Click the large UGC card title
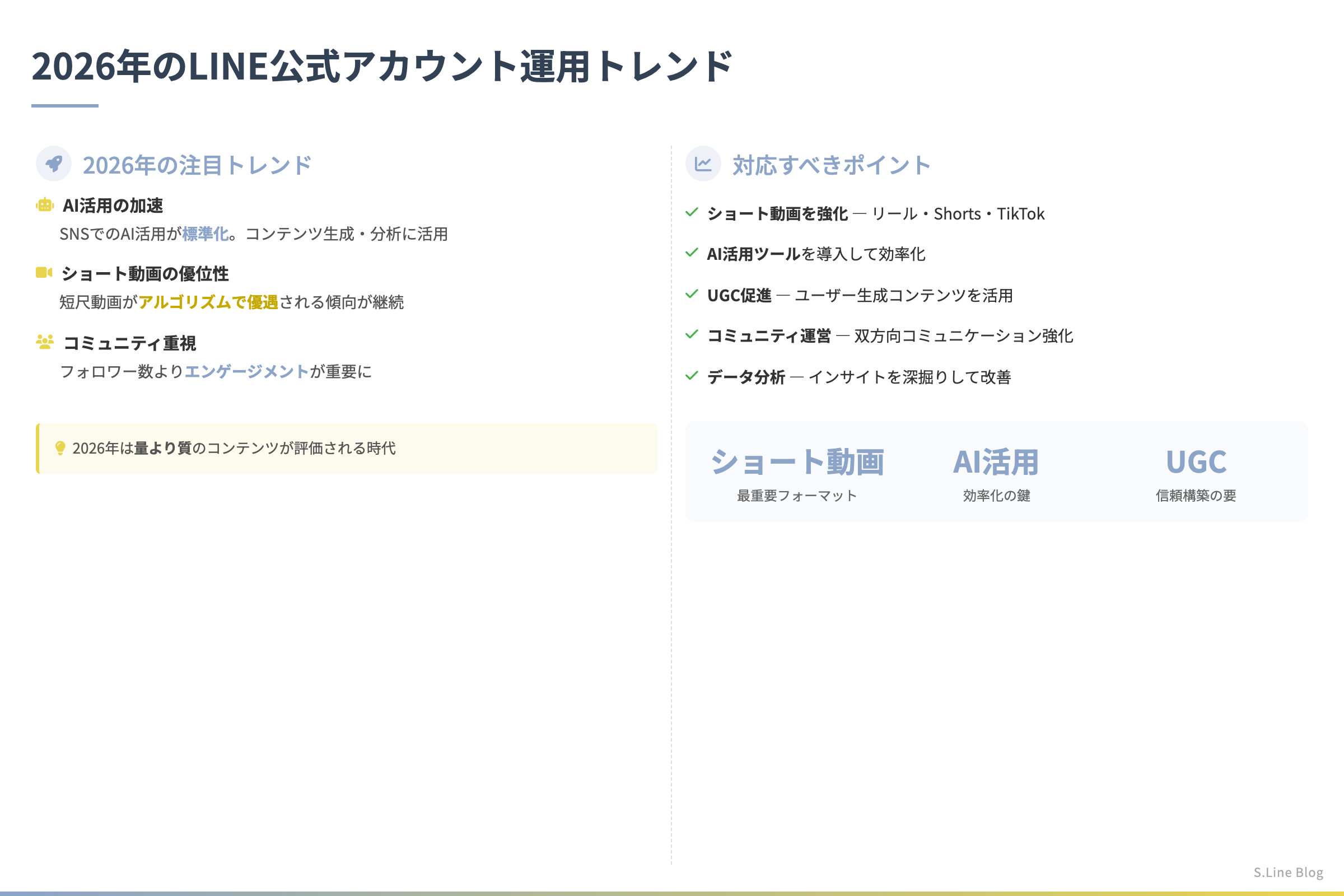Screen dimensions: 1344x896 1196,461
